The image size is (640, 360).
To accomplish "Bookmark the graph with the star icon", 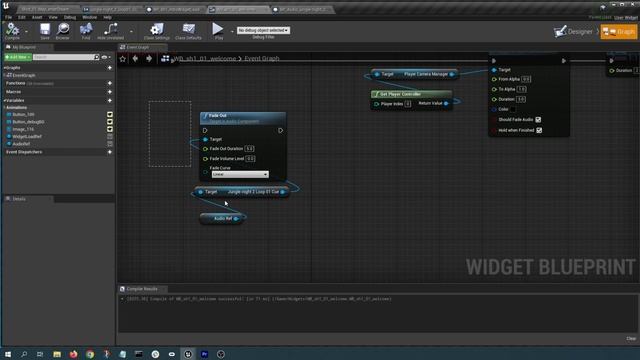I will (122, 59).
